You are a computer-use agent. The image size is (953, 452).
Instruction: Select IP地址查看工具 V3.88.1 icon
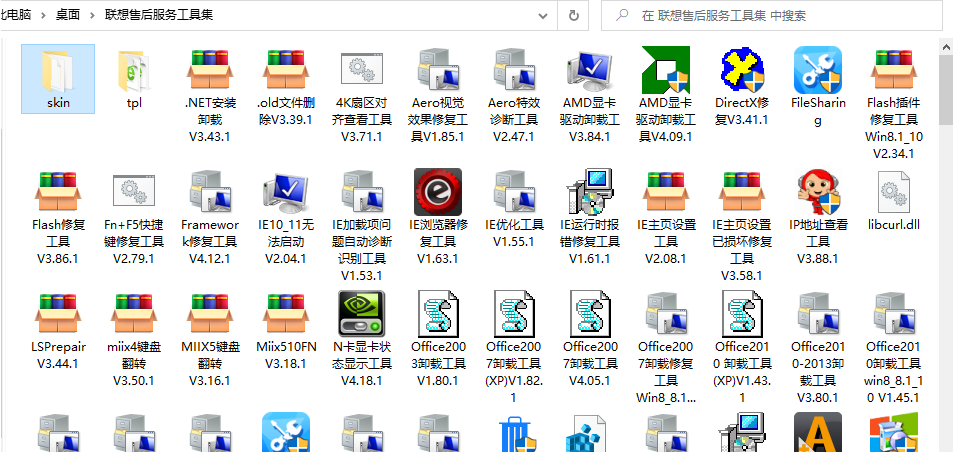click(818, 192)
